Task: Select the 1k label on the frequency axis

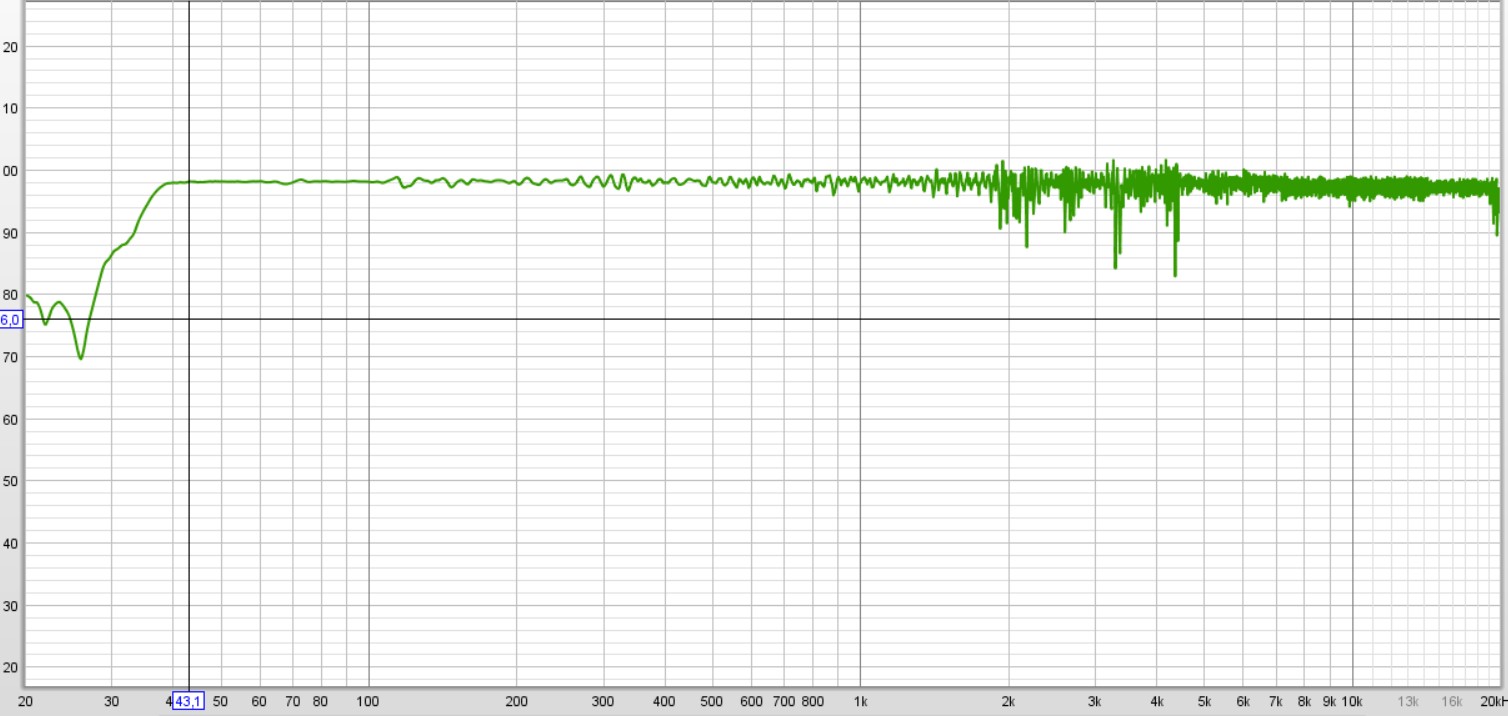Action: tap(861, 702)
